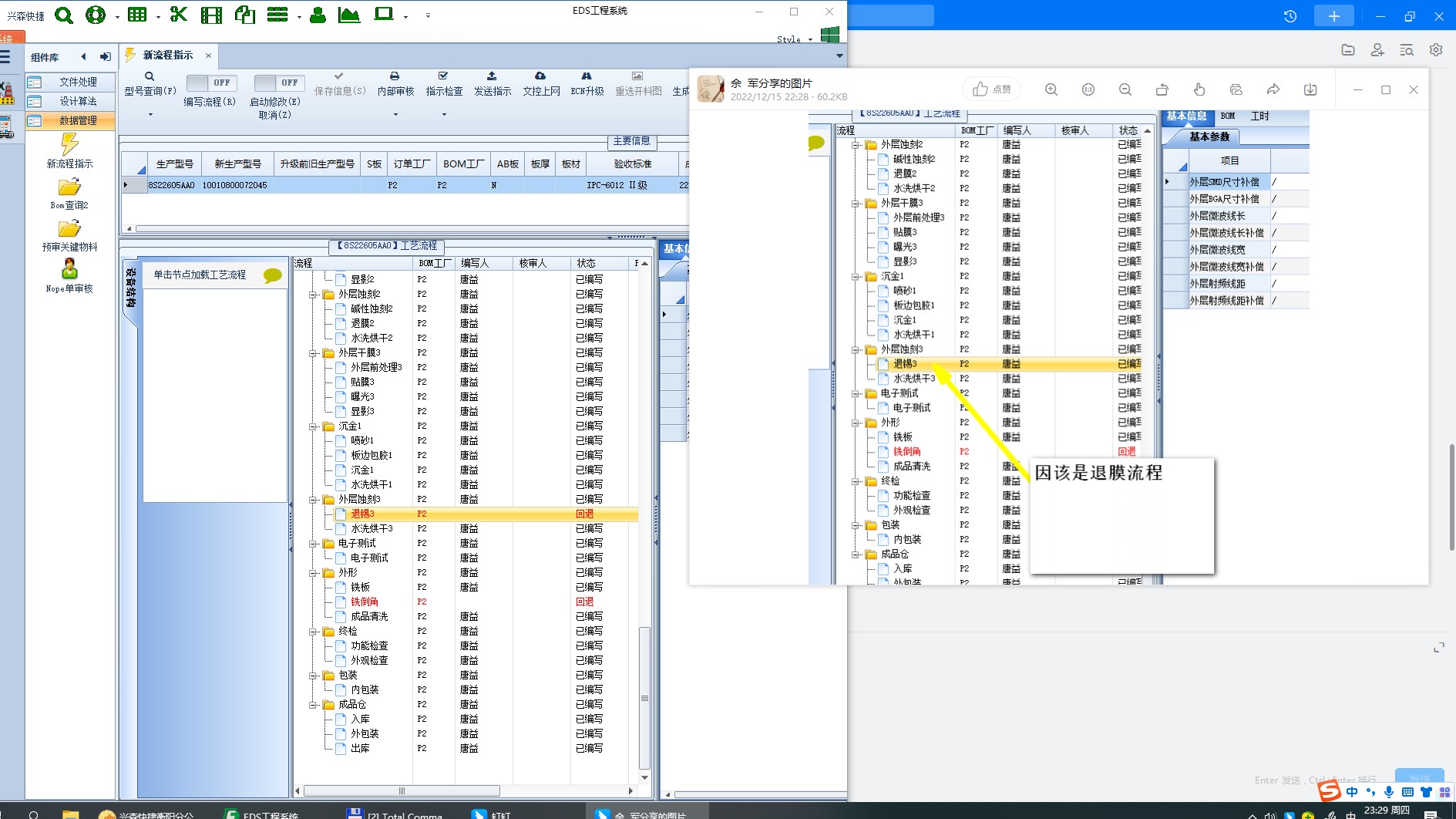Open the 设备结构 vertical tab
1456x819 pixels.
[130, 287]
